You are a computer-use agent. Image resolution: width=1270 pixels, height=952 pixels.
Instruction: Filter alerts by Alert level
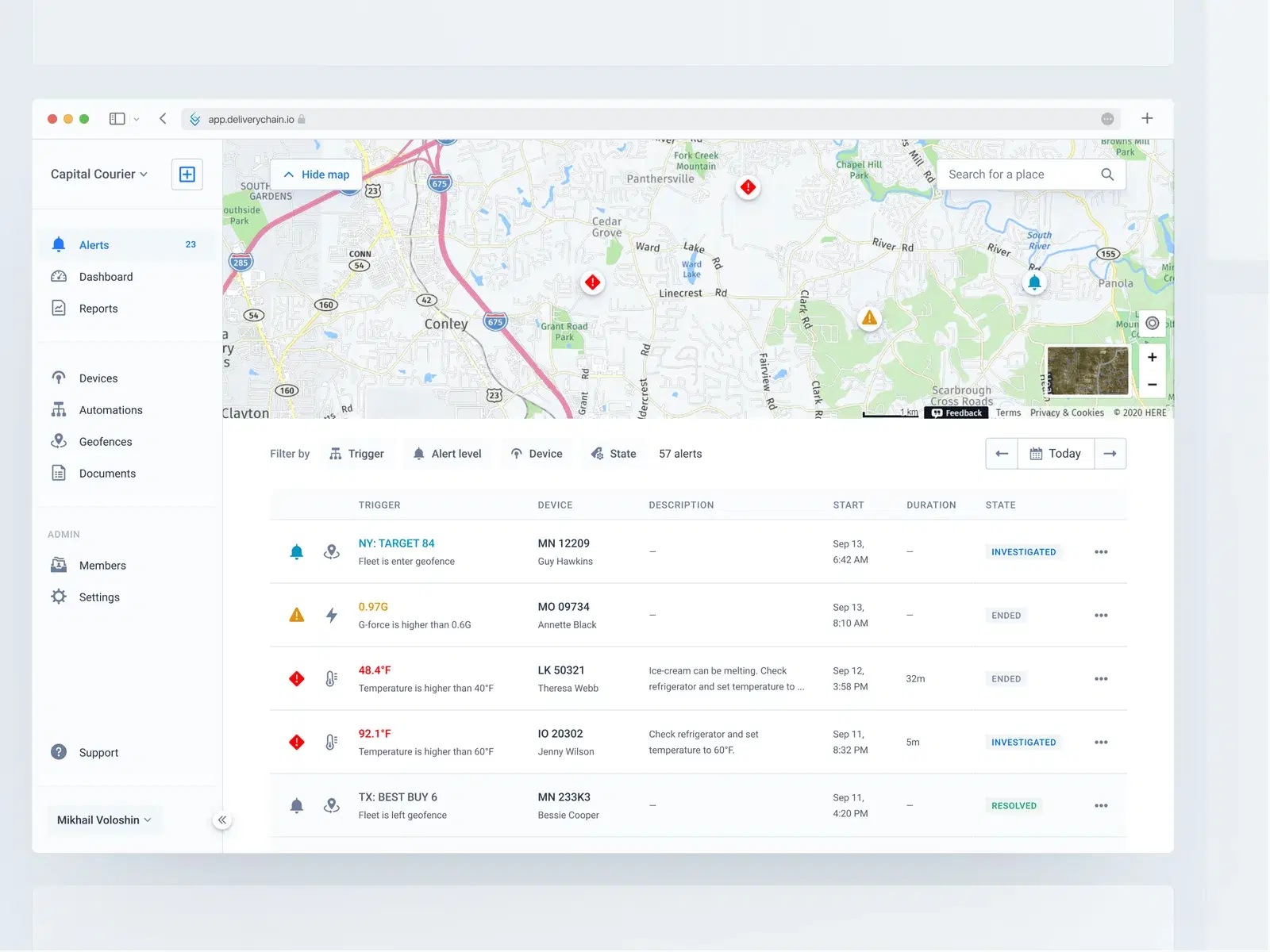click(448, 454)
